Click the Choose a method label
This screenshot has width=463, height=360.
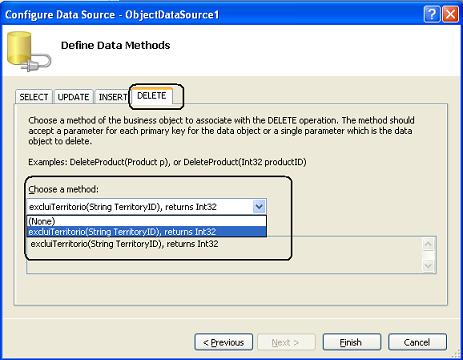click(64, 189)
